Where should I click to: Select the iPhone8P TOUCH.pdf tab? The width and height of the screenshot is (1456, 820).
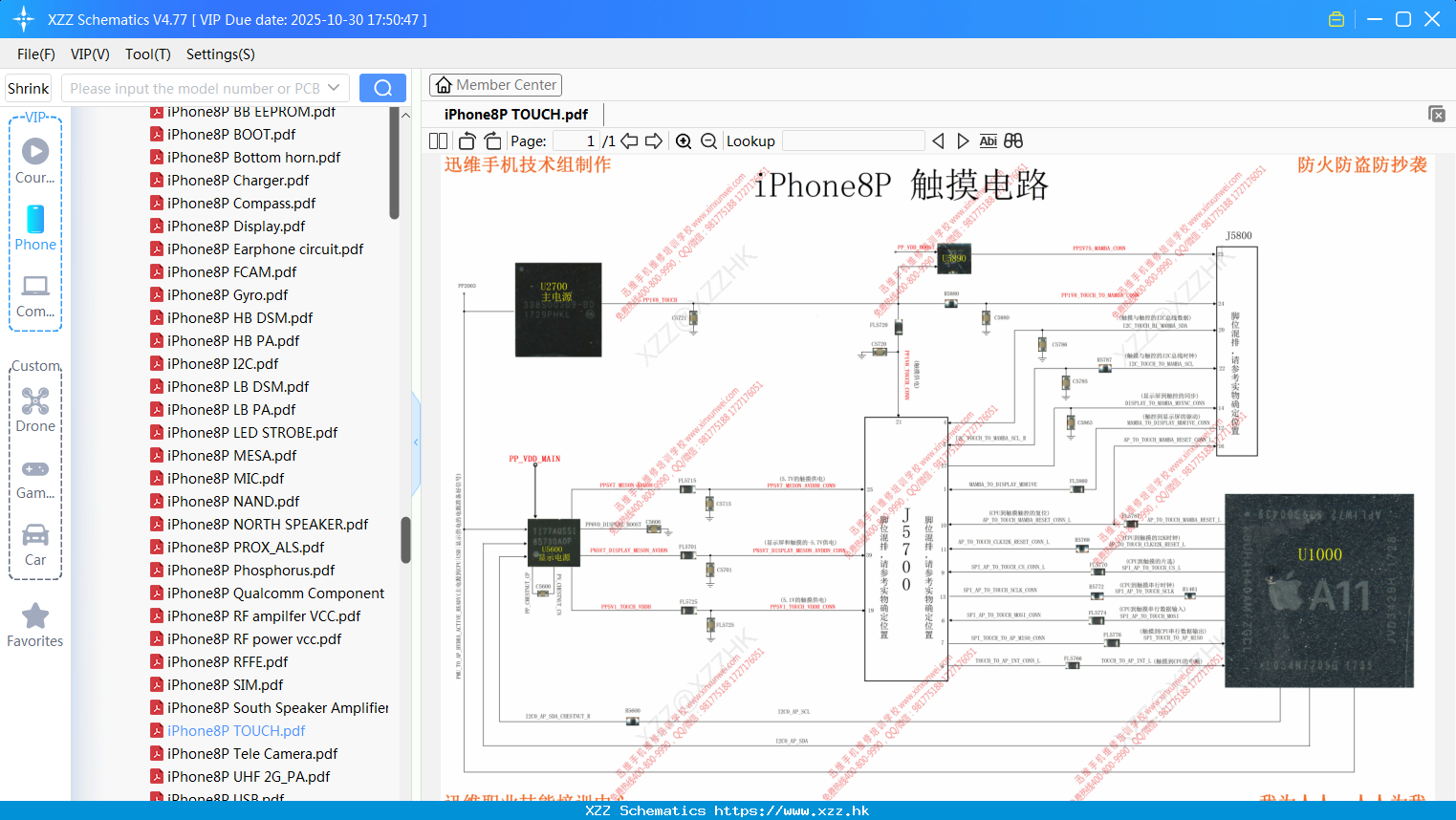[516, 114]
